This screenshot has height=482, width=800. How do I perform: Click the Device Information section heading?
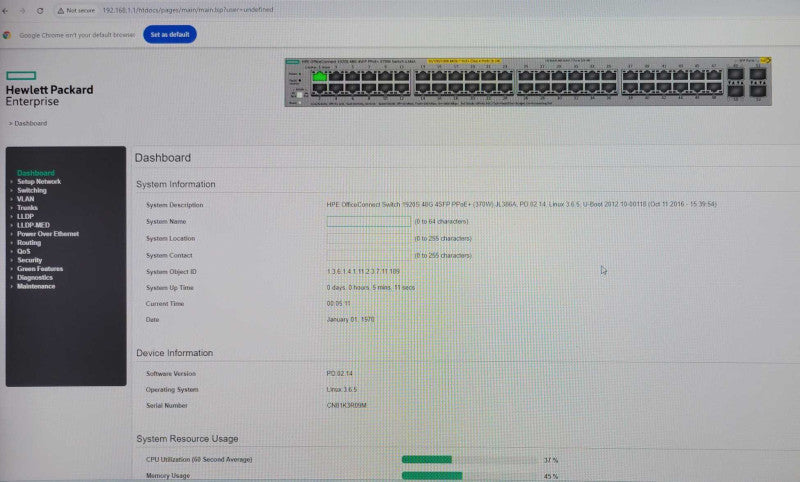(x=174, y=353)
